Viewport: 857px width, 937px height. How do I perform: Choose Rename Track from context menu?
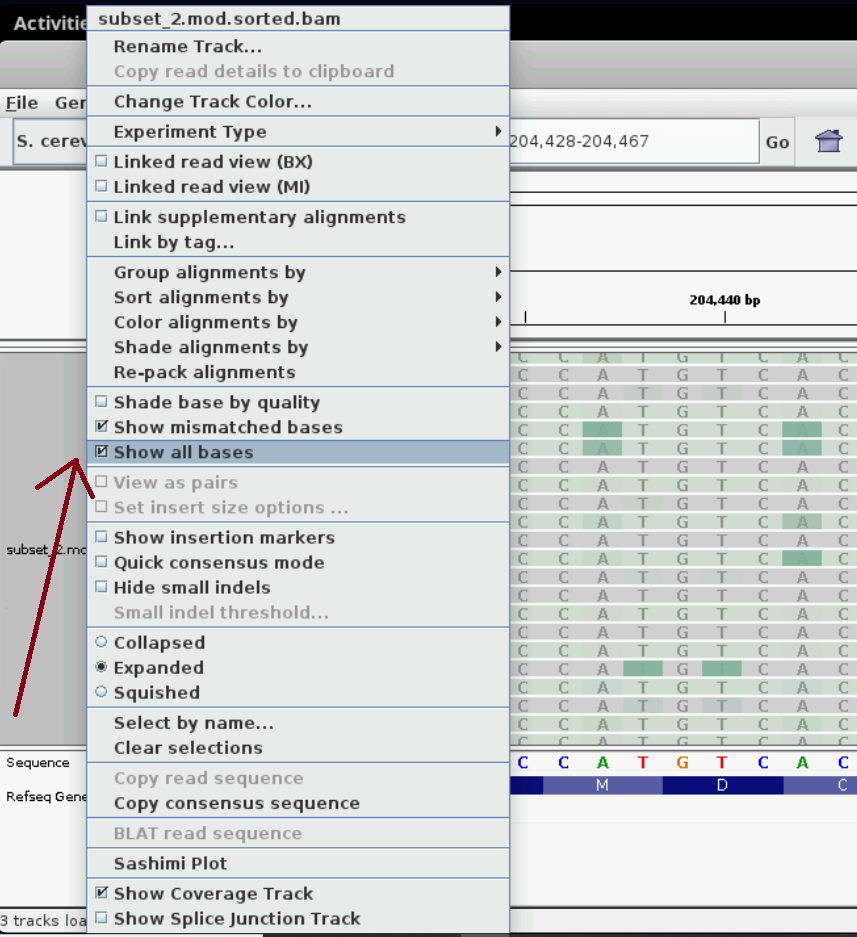click(x=187, y=46)
